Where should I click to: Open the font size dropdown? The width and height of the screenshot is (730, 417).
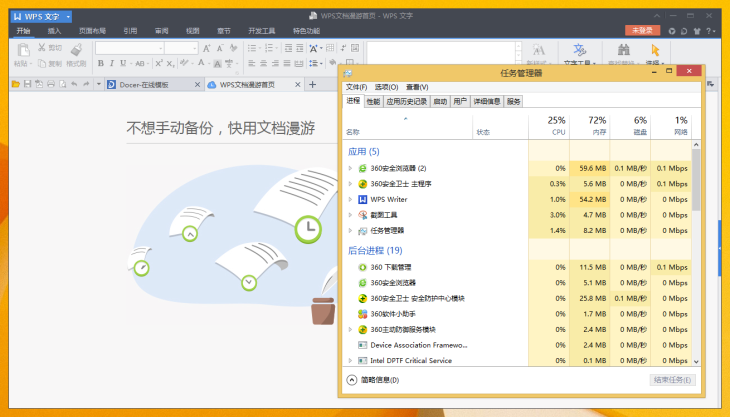[195, 48]
